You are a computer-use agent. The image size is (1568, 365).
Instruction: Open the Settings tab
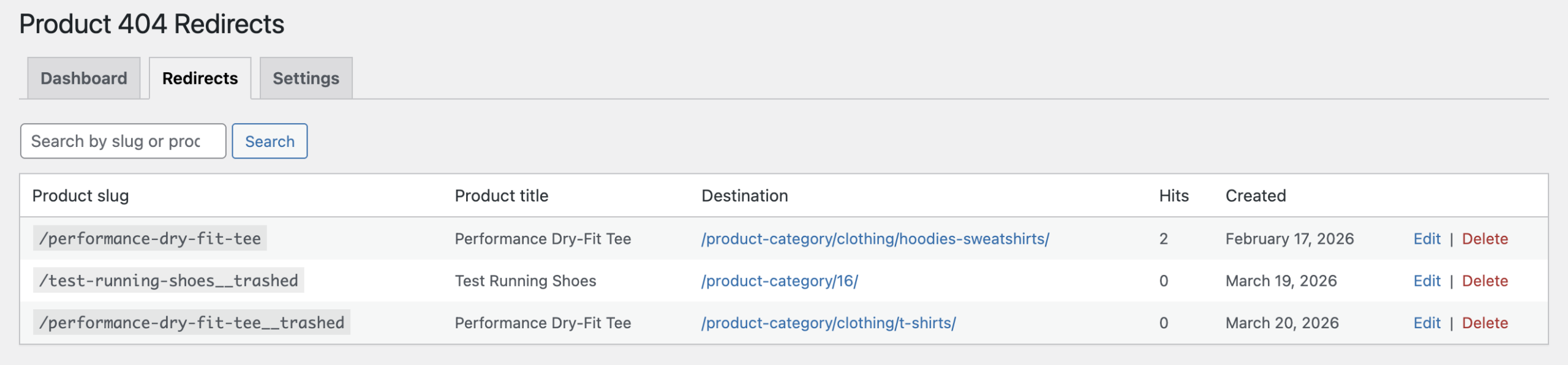(306, 78)
